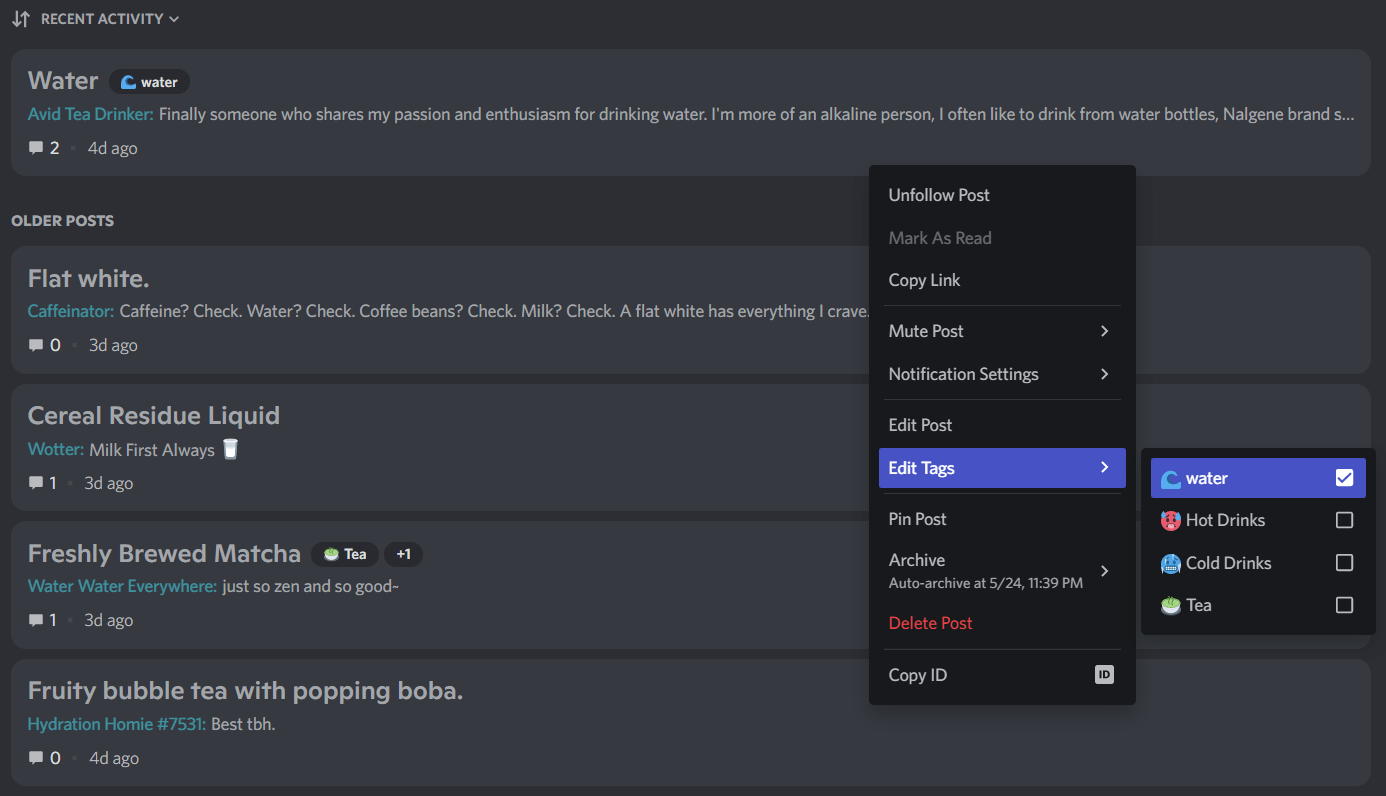Click the comment bubble icon on Flat white post
The width and height of the screenshot is (1386, 796).
point(38,344)
